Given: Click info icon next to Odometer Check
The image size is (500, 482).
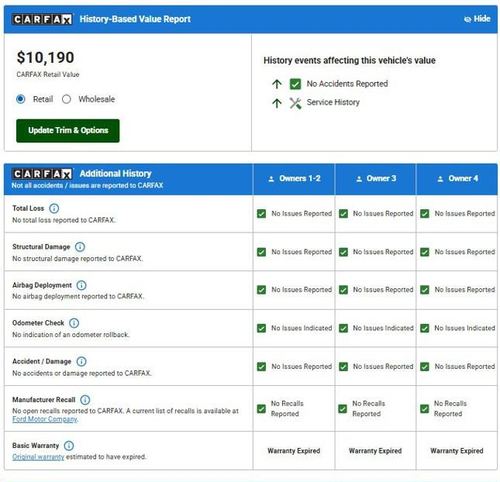Looking at the screenshot, I should tap(74, 323).
